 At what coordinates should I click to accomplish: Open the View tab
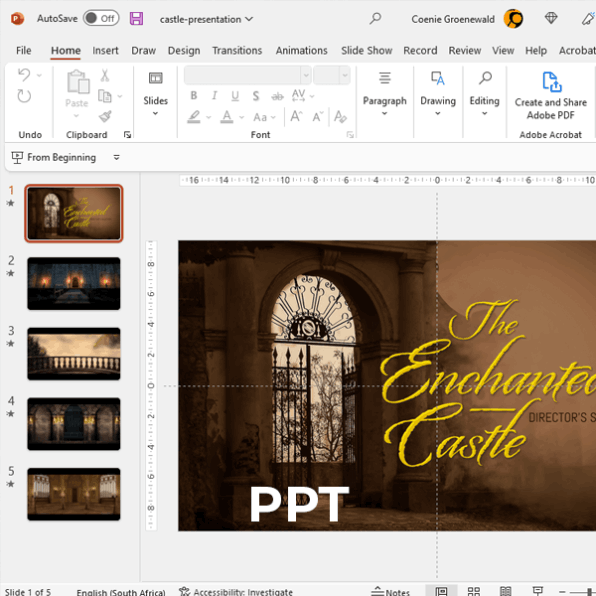[x=503, y=51]
